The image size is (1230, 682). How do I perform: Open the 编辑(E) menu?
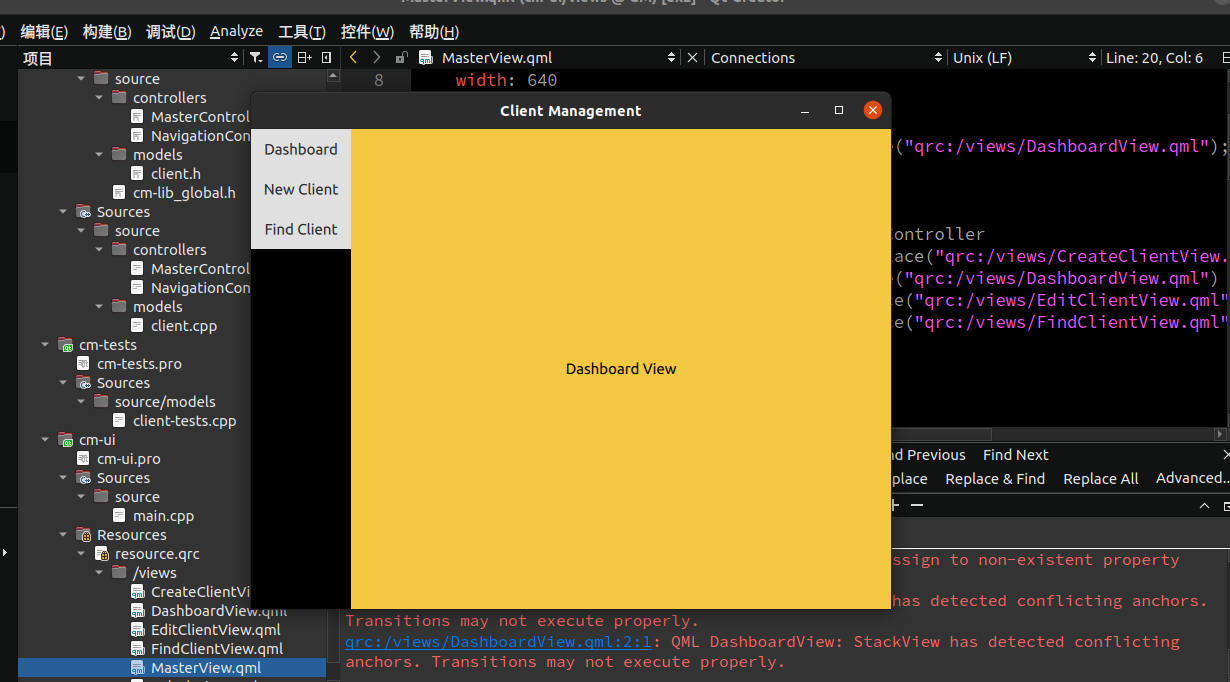pos(44,32)
